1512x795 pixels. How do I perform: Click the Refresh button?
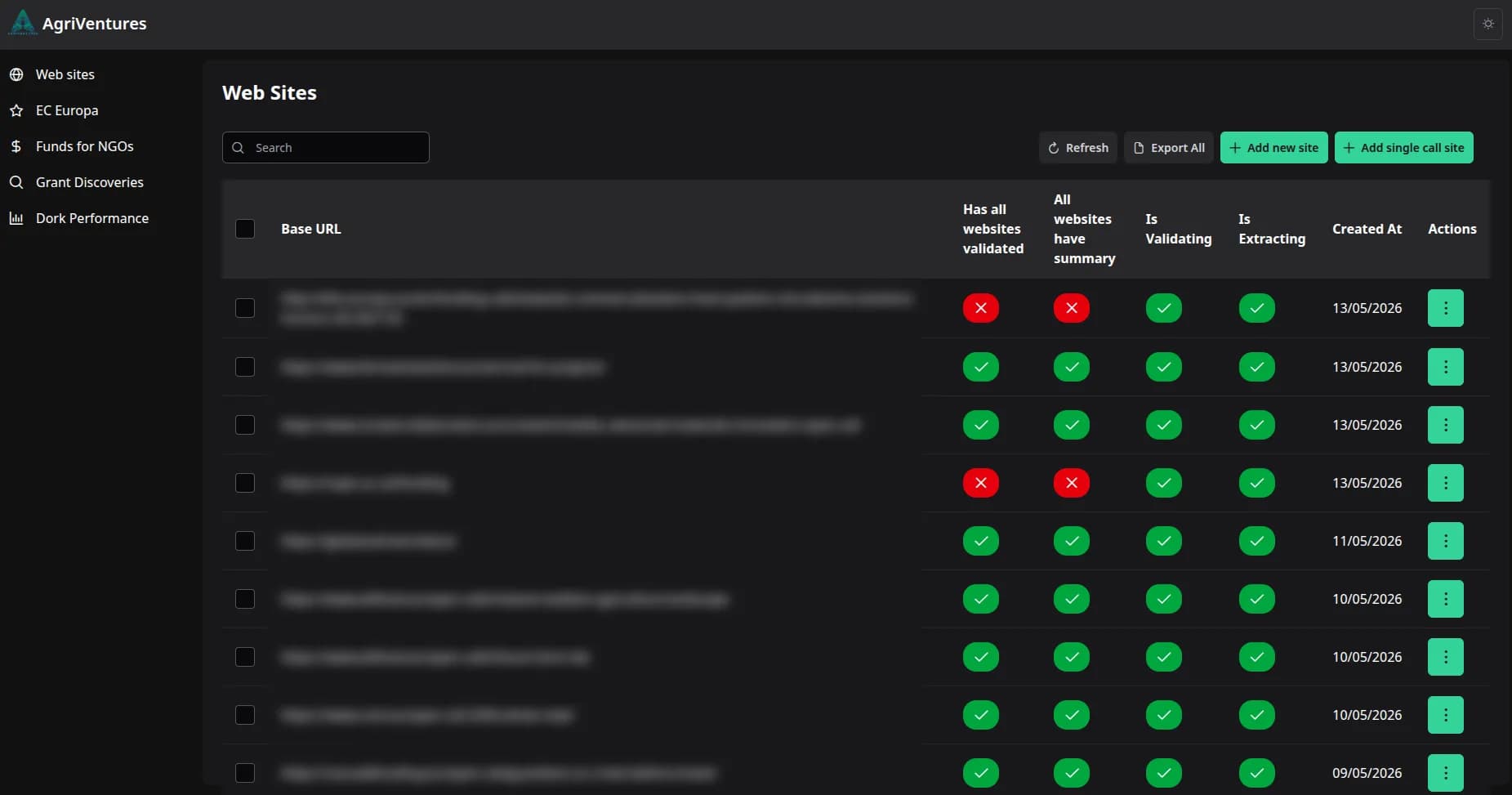tap(1077, 148)
